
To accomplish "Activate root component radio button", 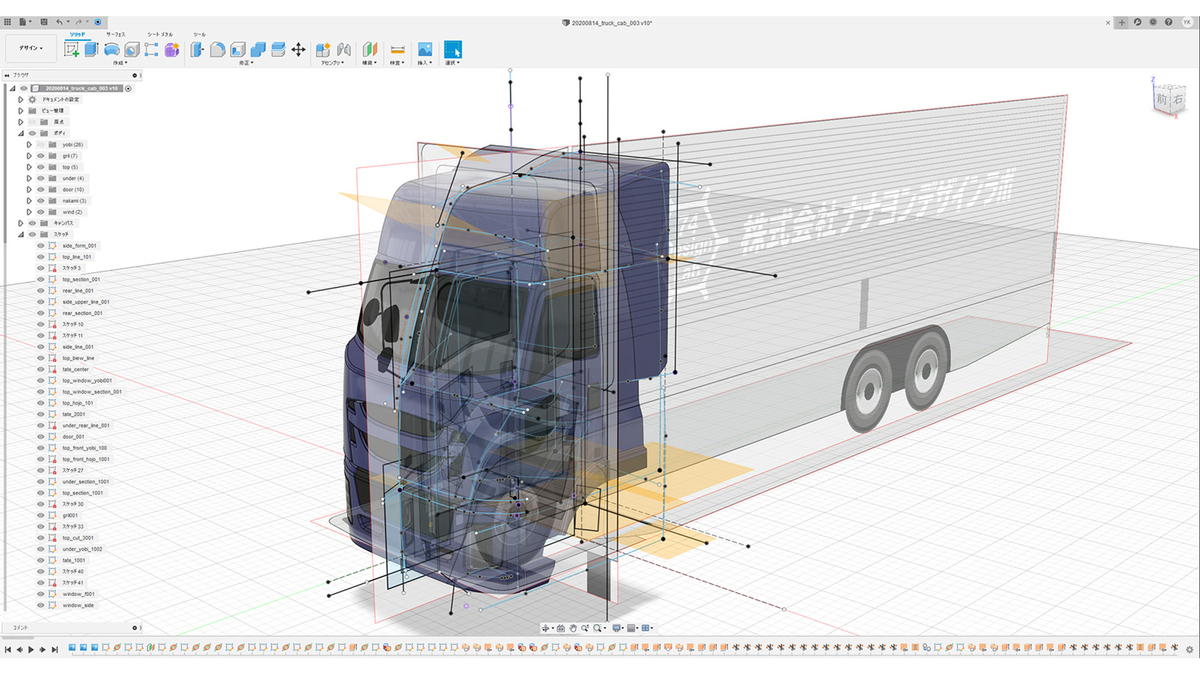I will [x=128, y=88].
